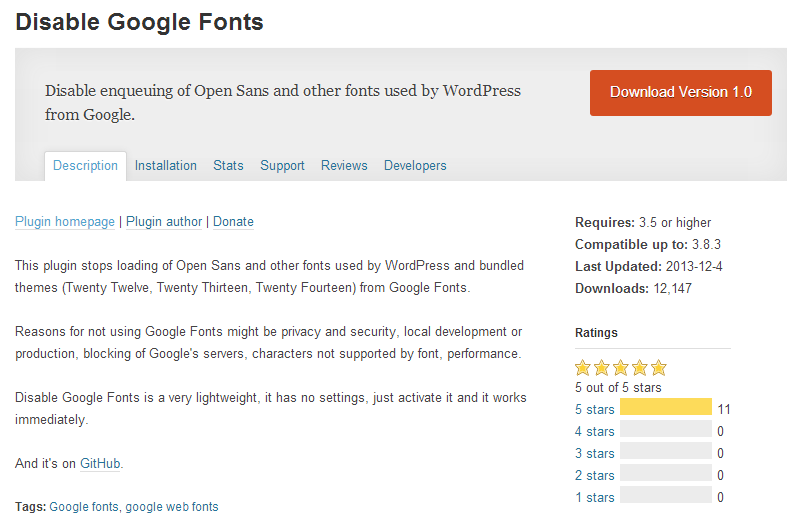Visit the Plugin author link
This screenshot has height=522, width=792.
tap(164, 222)
